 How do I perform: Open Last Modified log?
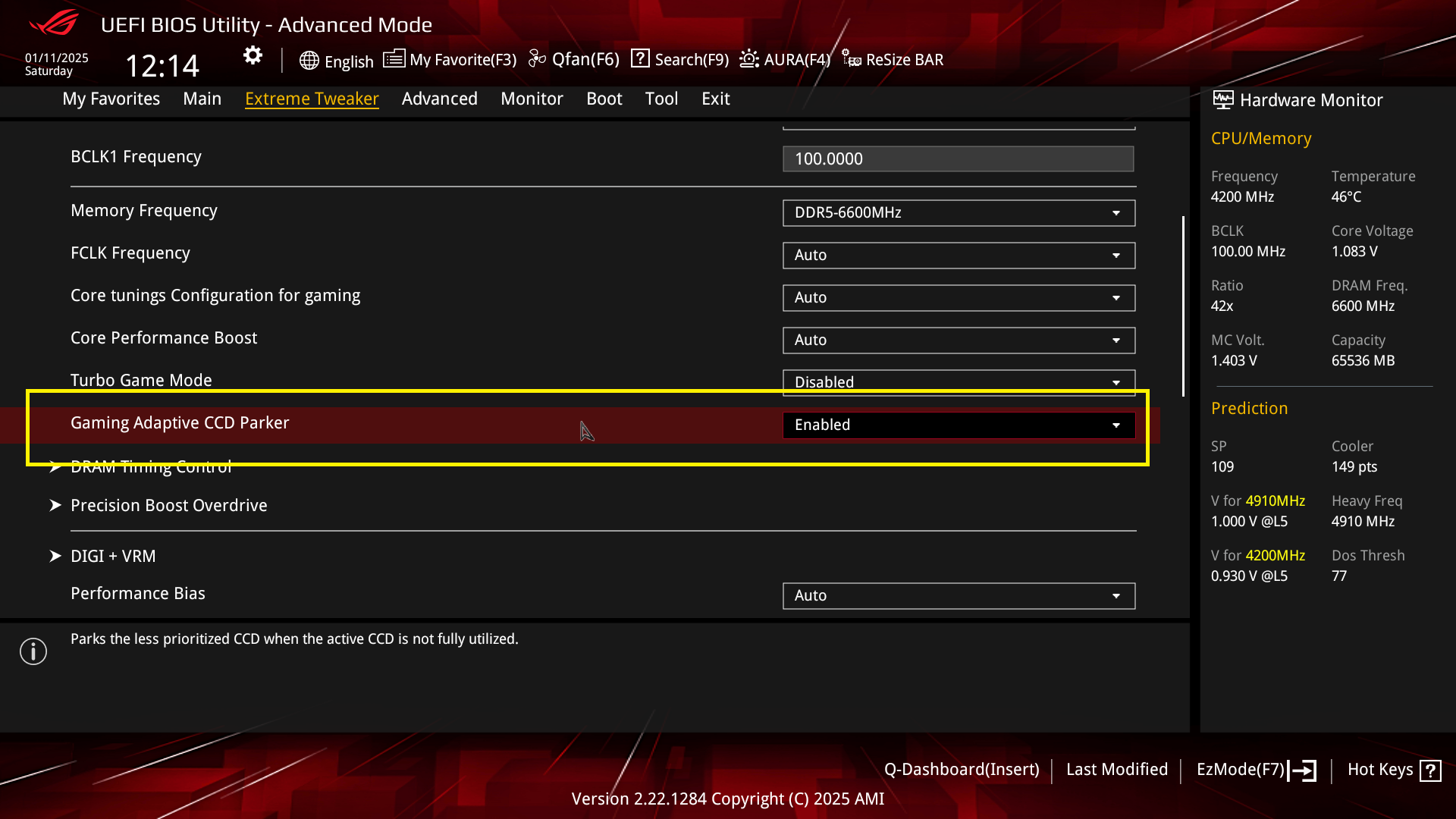(x=1117, y=770)
